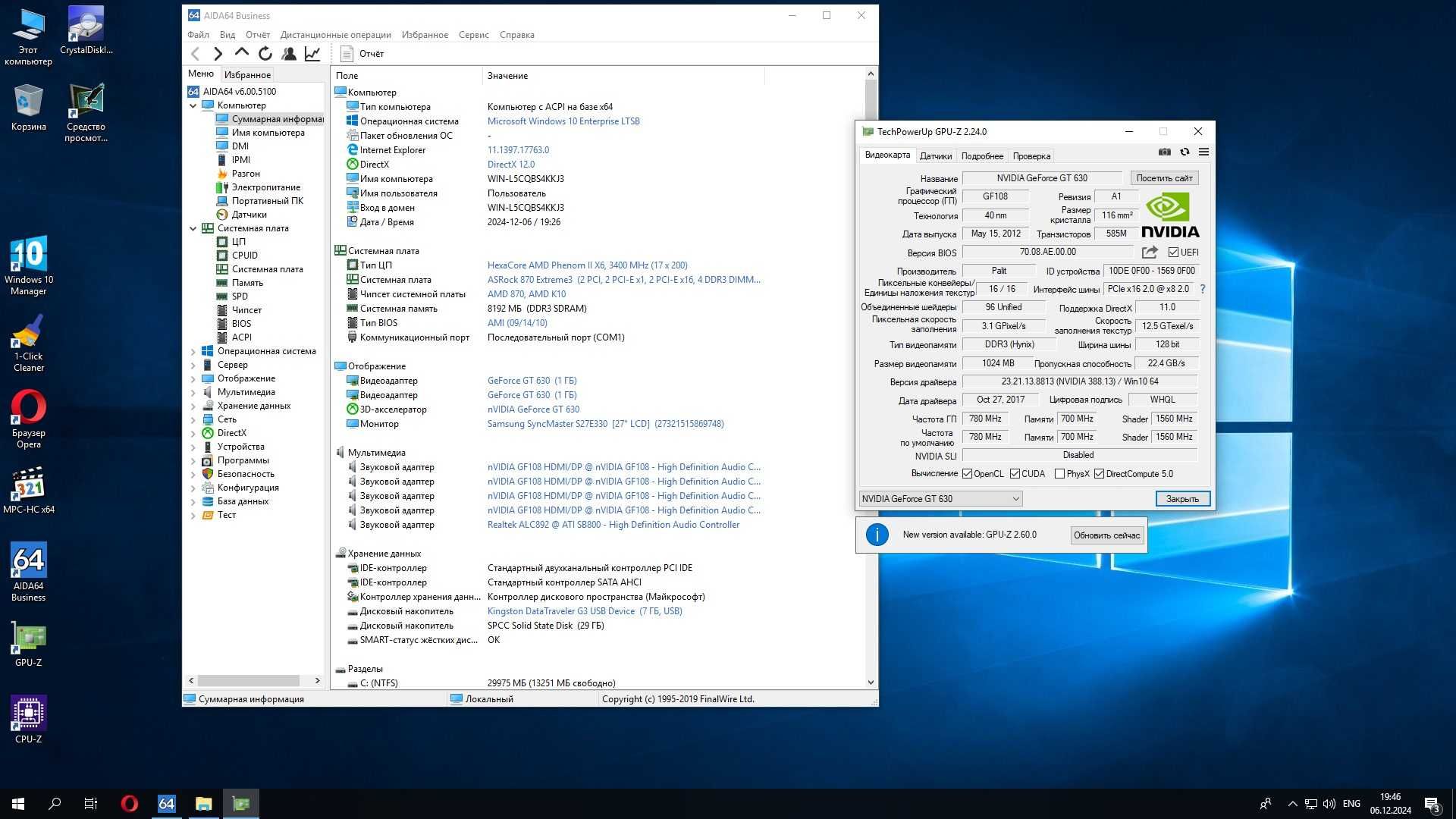Toggle the PhysX checkbox

point(1059,474)
